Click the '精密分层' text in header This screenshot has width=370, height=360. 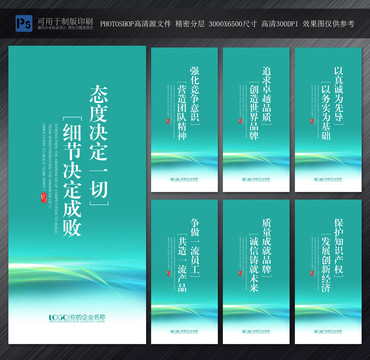coord(190,24)
